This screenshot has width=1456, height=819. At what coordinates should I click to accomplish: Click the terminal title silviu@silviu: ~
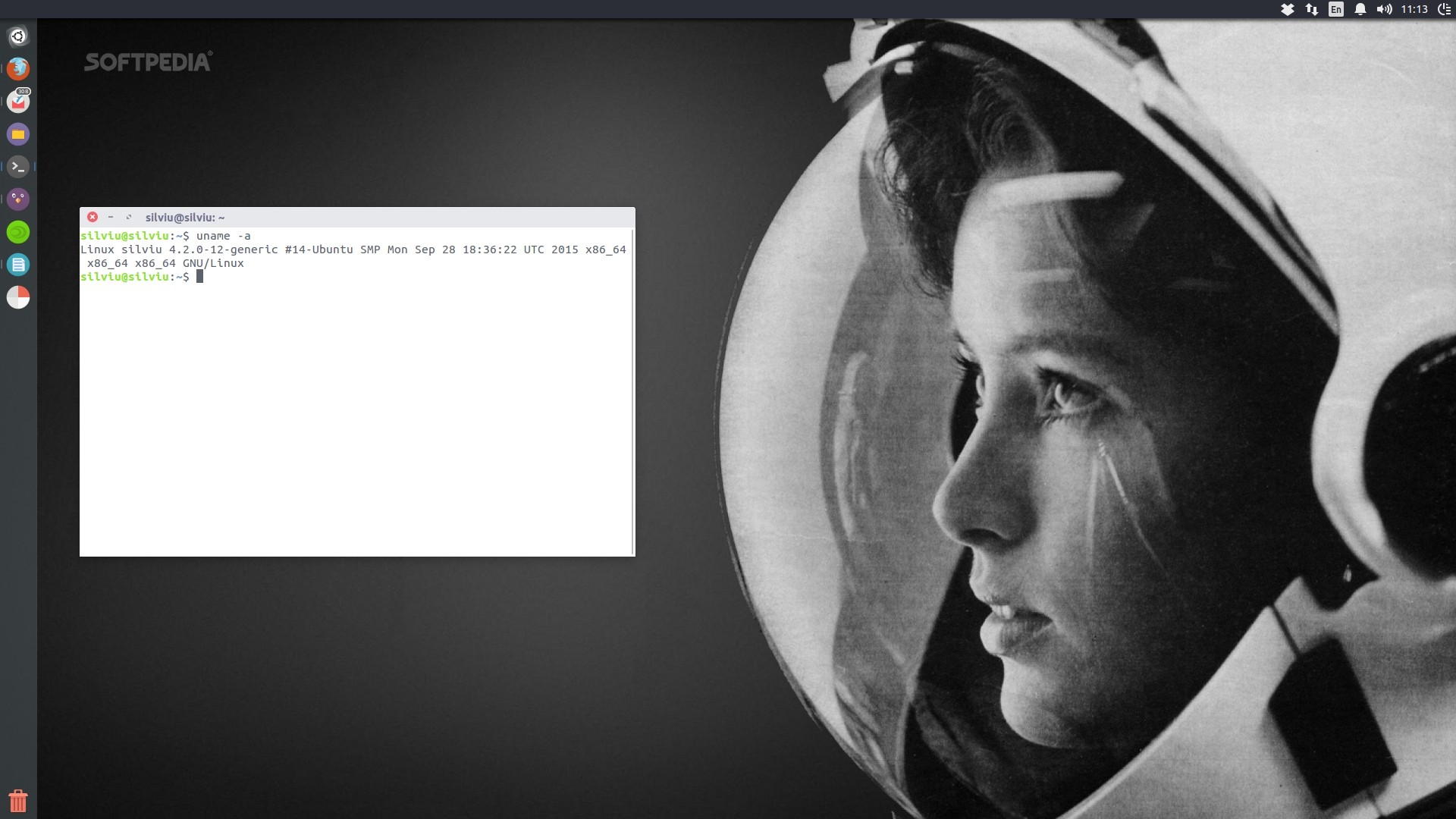coord(185,218)
